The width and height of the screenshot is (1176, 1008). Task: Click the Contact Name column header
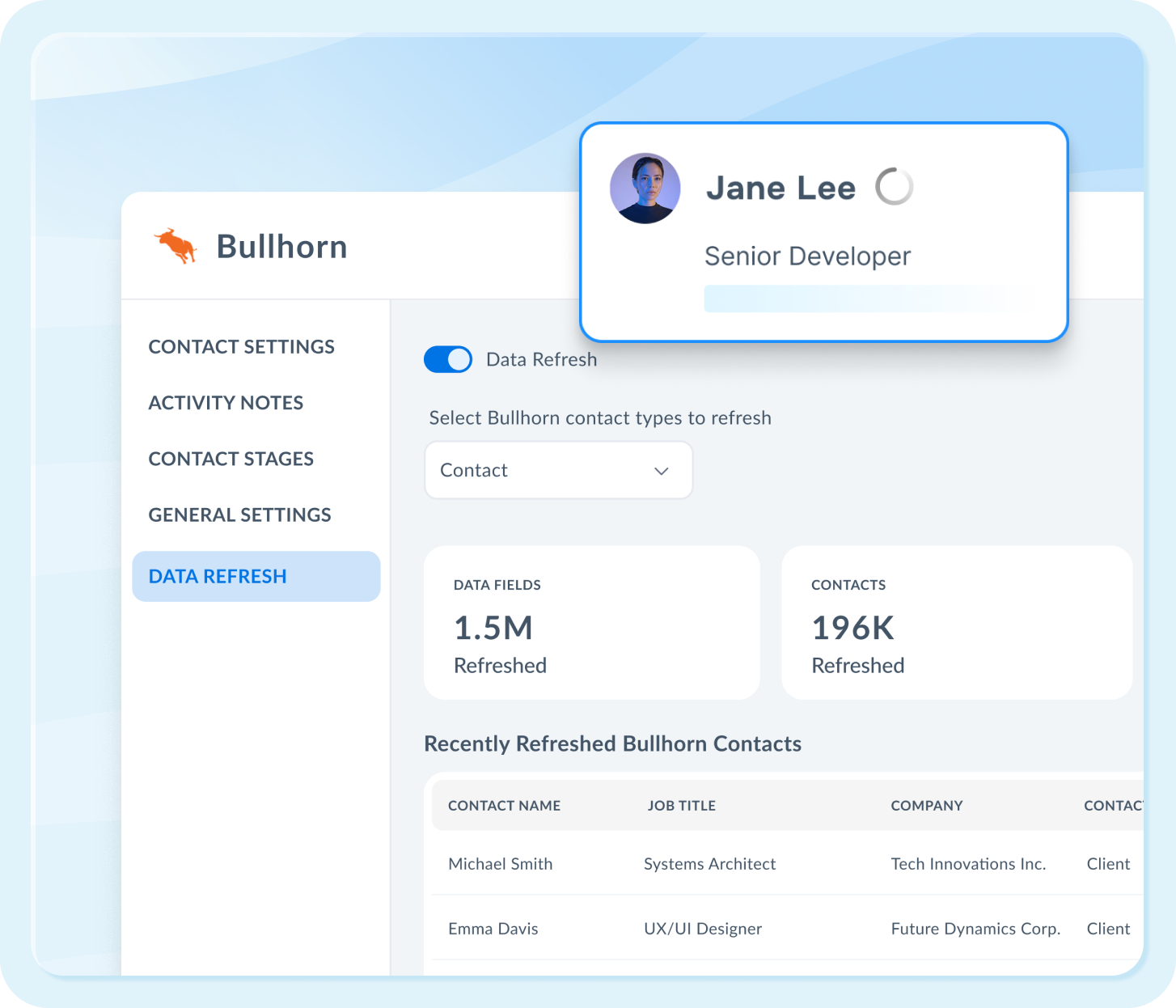click(504, 806)
